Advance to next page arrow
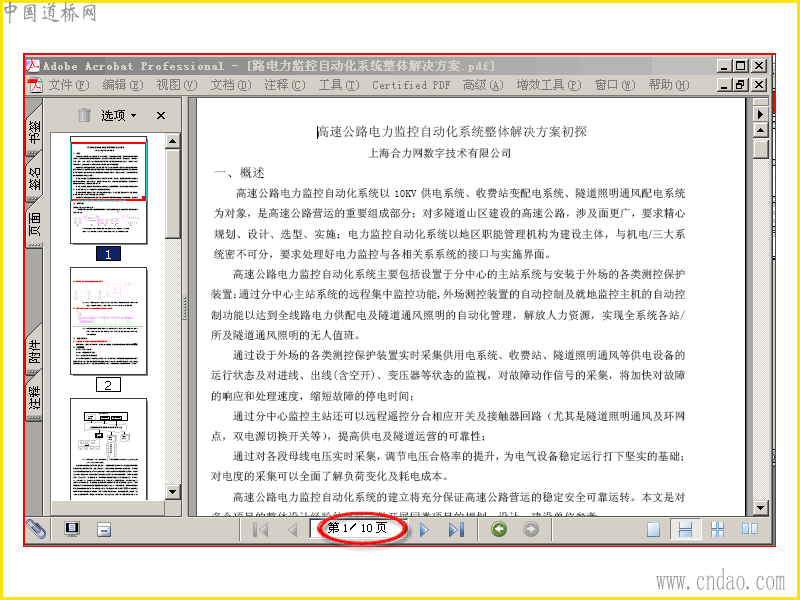This screenshot has width=800, height=600. [424, 530]
